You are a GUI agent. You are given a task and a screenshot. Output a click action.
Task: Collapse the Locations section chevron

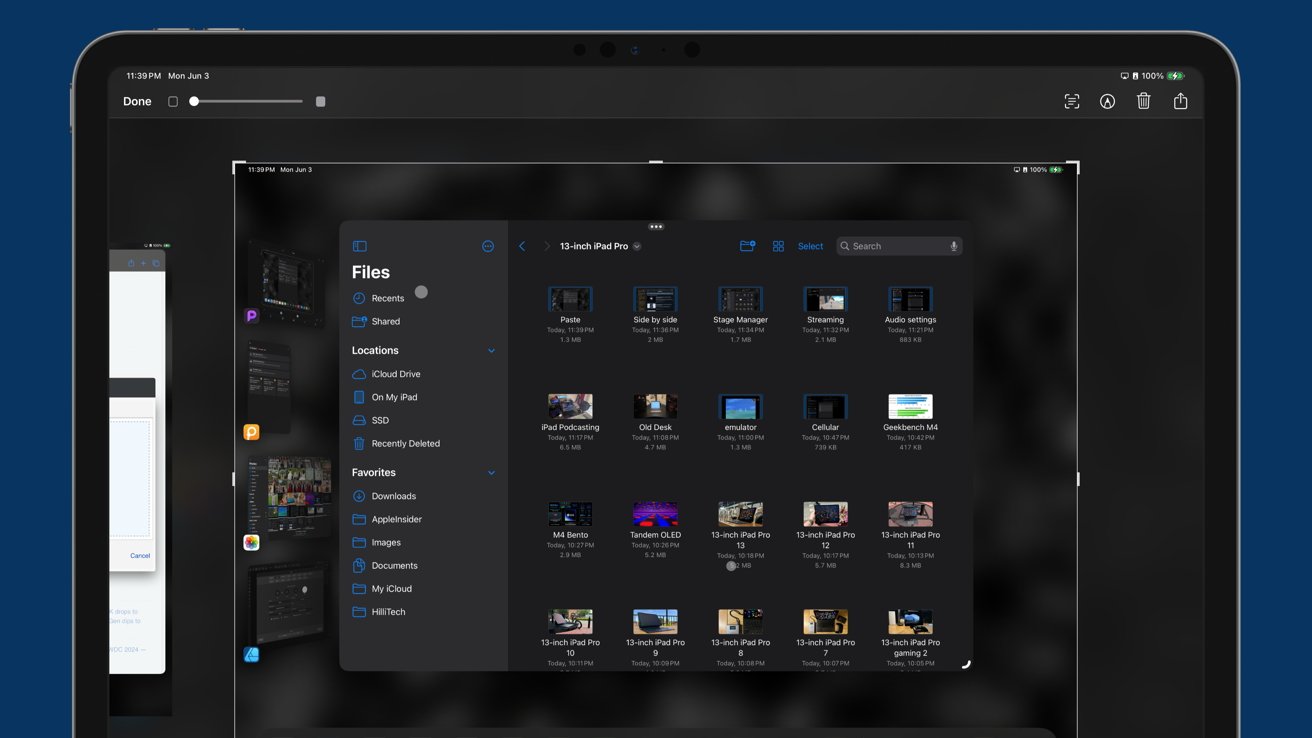click(491, 351)
